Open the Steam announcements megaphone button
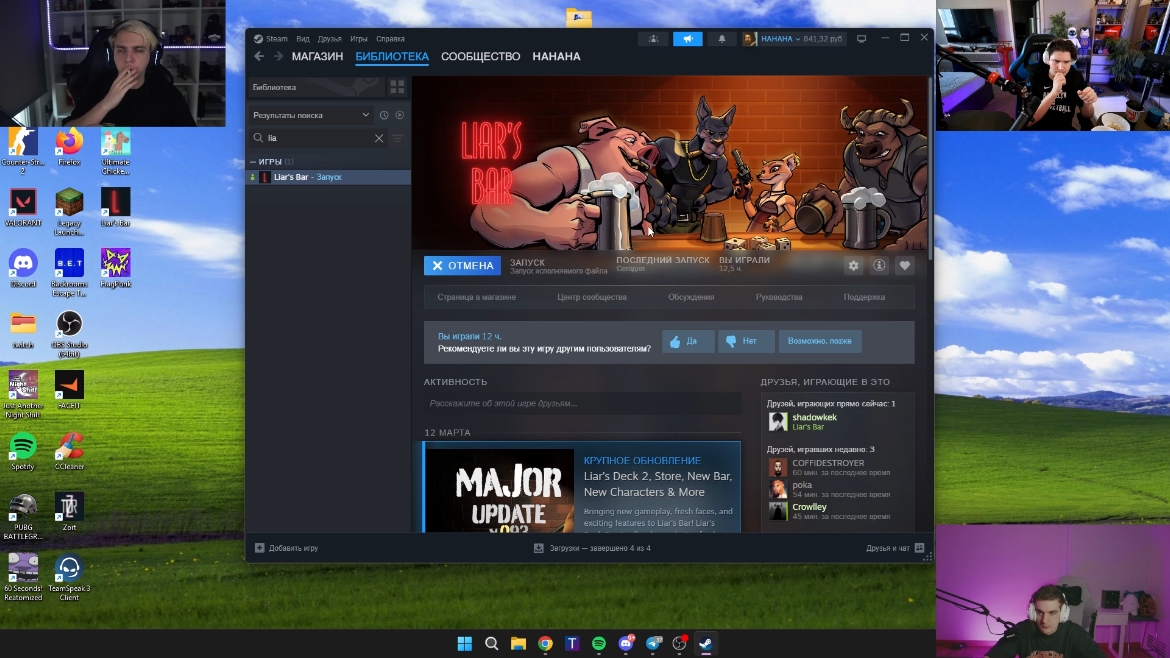 [x=687, y=39]
